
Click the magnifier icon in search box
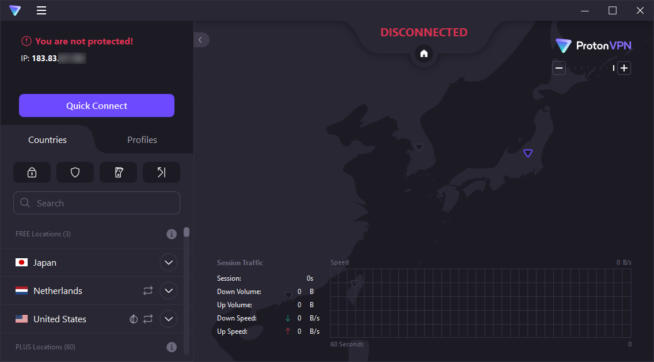(x=25, y=203)
